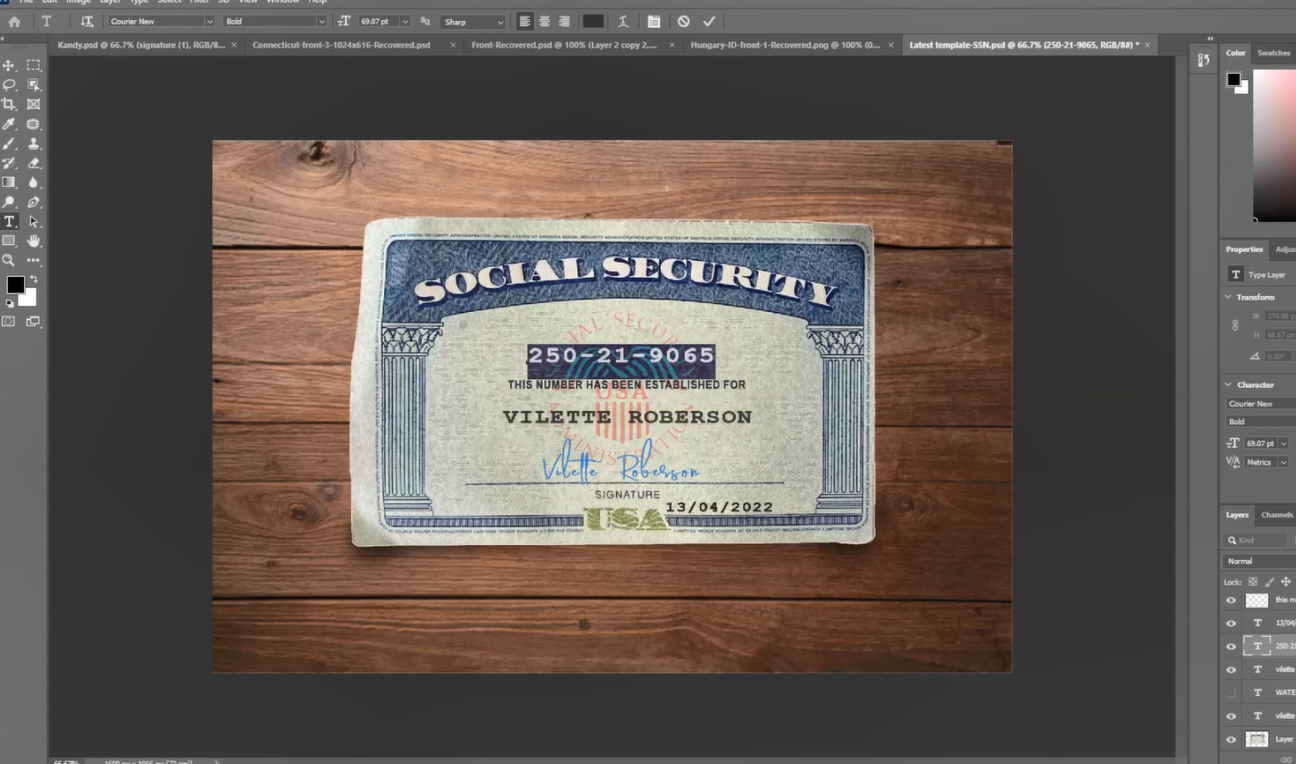Show the WATE text layer

click(x=1231, y=692)
